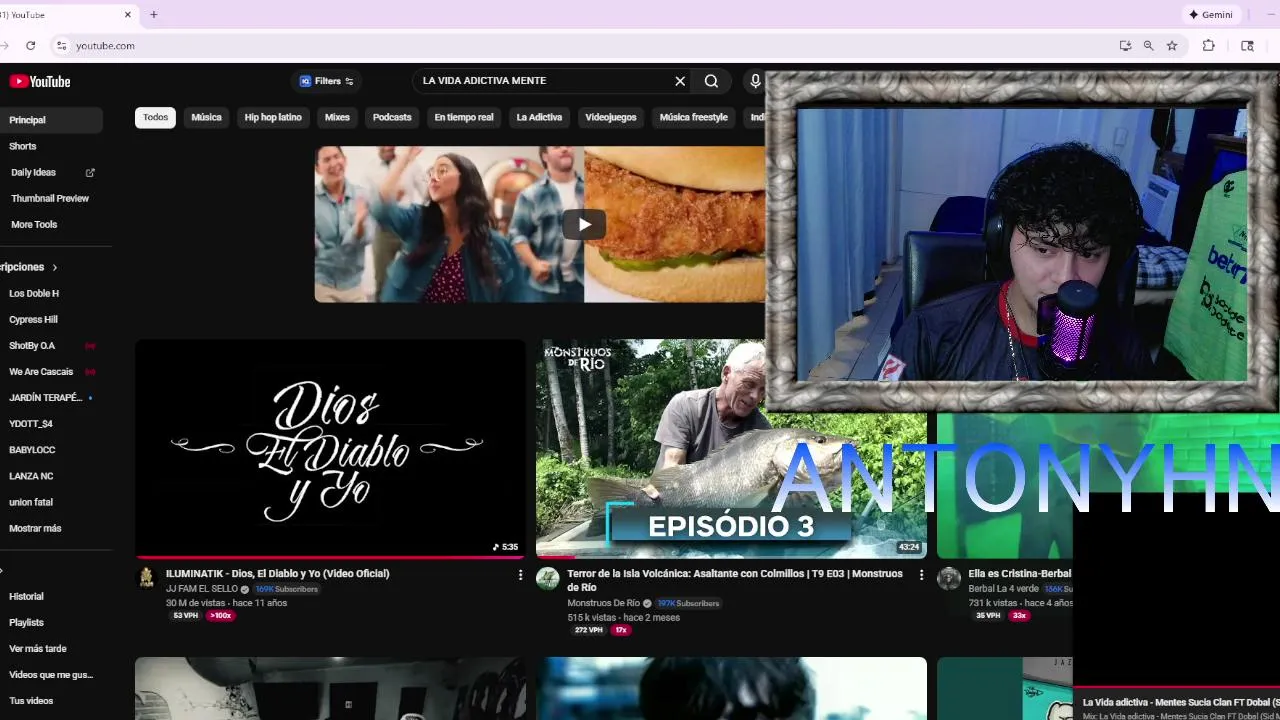This screenshot has width=1280, height=720.
Task: Open Berbal La 4 verde avatar
Action: 949,578
